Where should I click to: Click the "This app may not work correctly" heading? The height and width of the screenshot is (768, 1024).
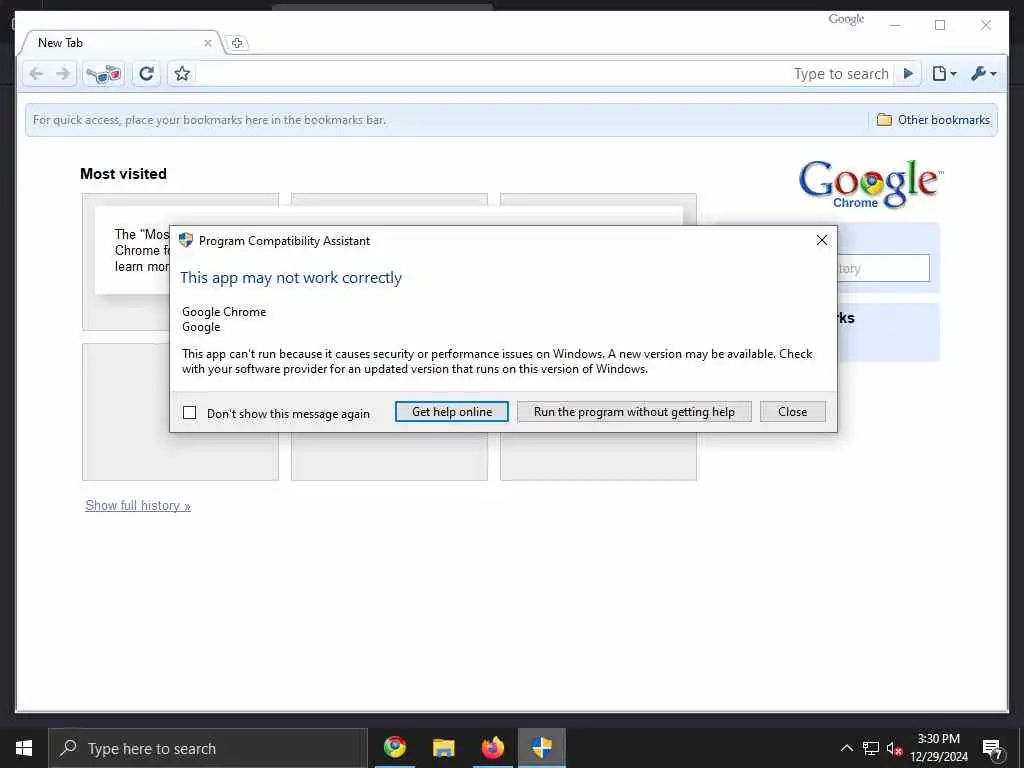(x=291, y=278)
